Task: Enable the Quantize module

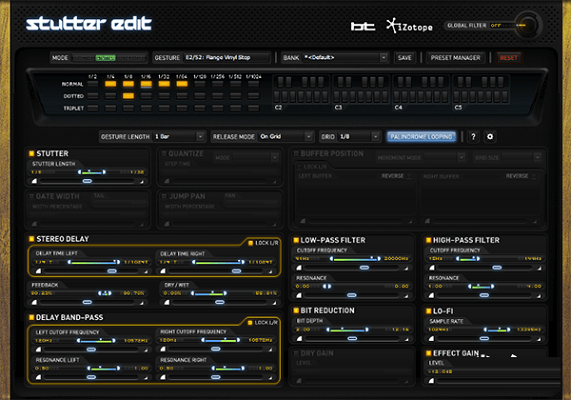Action: point(164,153)
